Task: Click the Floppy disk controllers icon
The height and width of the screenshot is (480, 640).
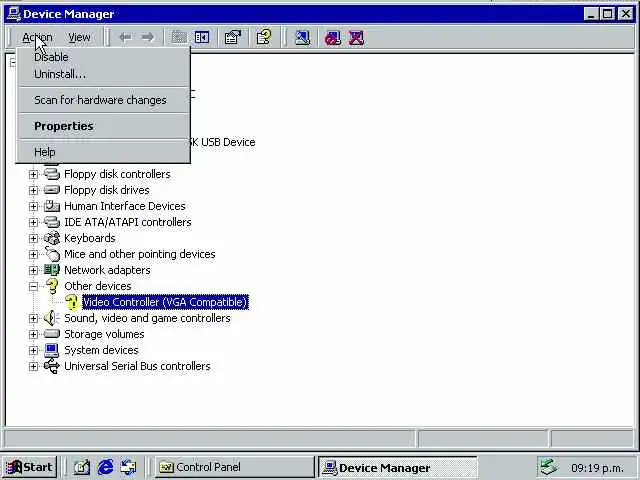Action: pos(52,174)
